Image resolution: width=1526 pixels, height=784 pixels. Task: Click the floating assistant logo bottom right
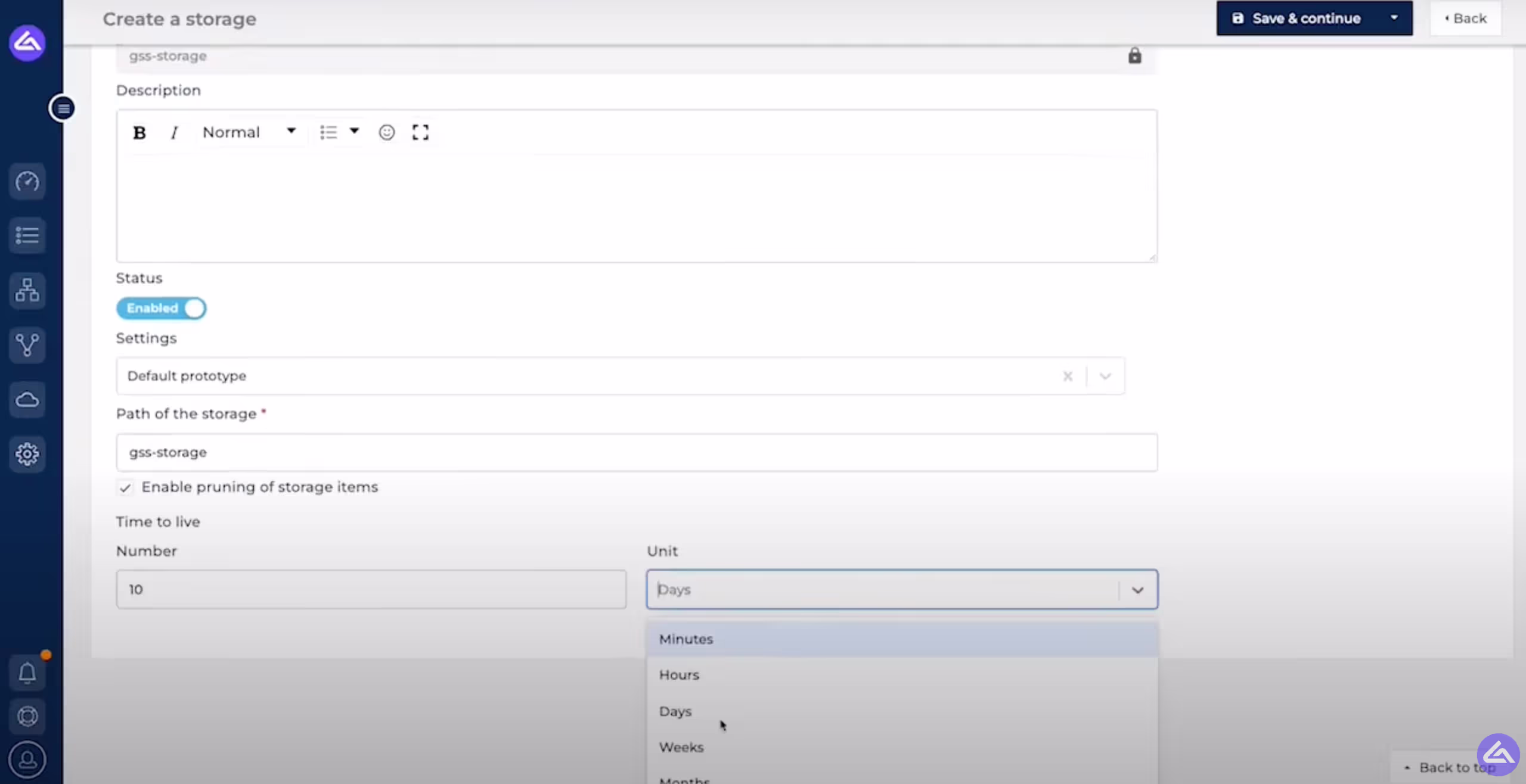pyautogui.click(x=1499, y=755)
